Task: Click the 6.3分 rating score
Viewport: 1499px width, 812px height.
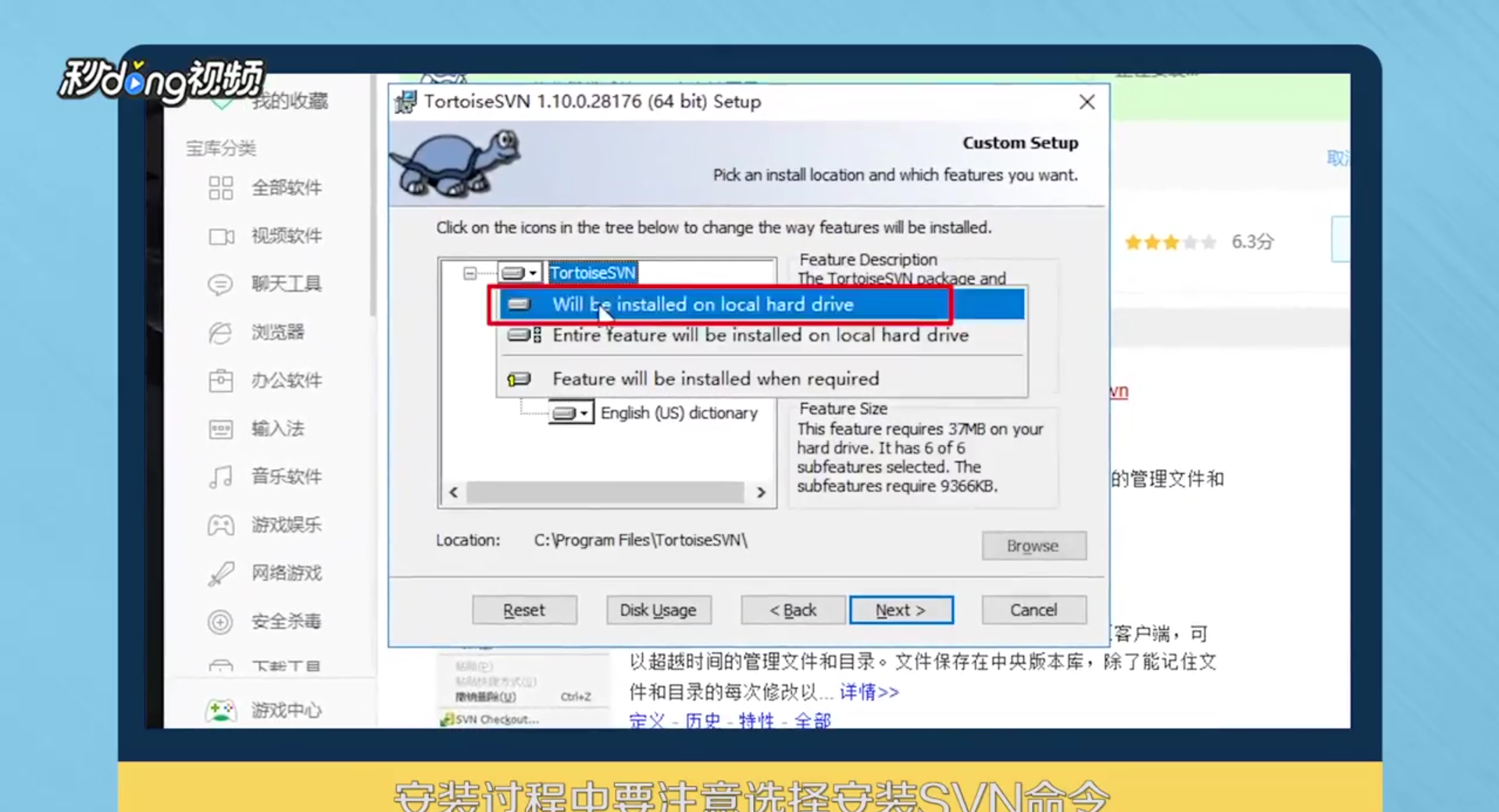Action: (1253, 242)
